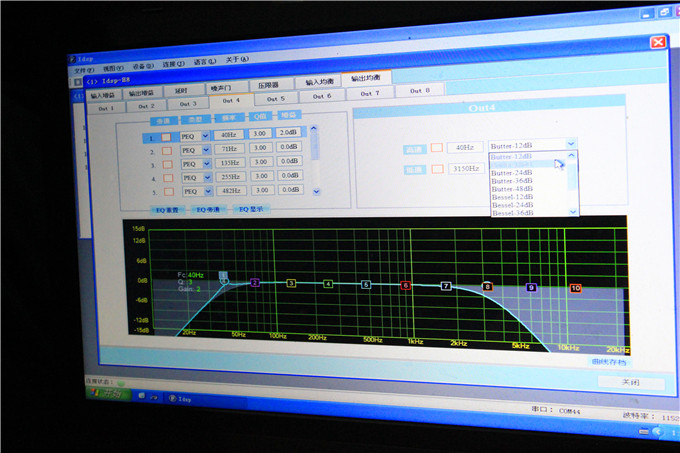The height and width of the screenshot is (453, 680).
Task: Toggle bypass checkbox for EQ band 4
Action: (x=168, y=178)
